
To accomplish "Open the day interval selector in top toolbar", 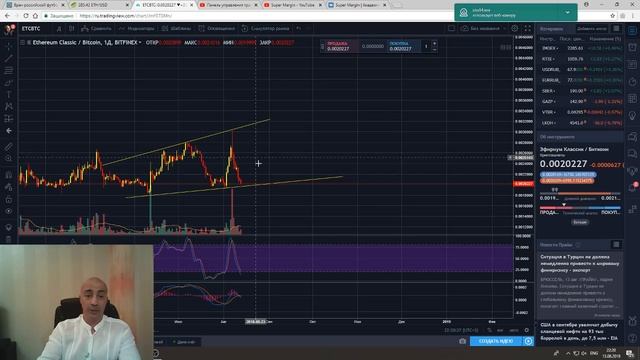I will [x=59, y=29].
